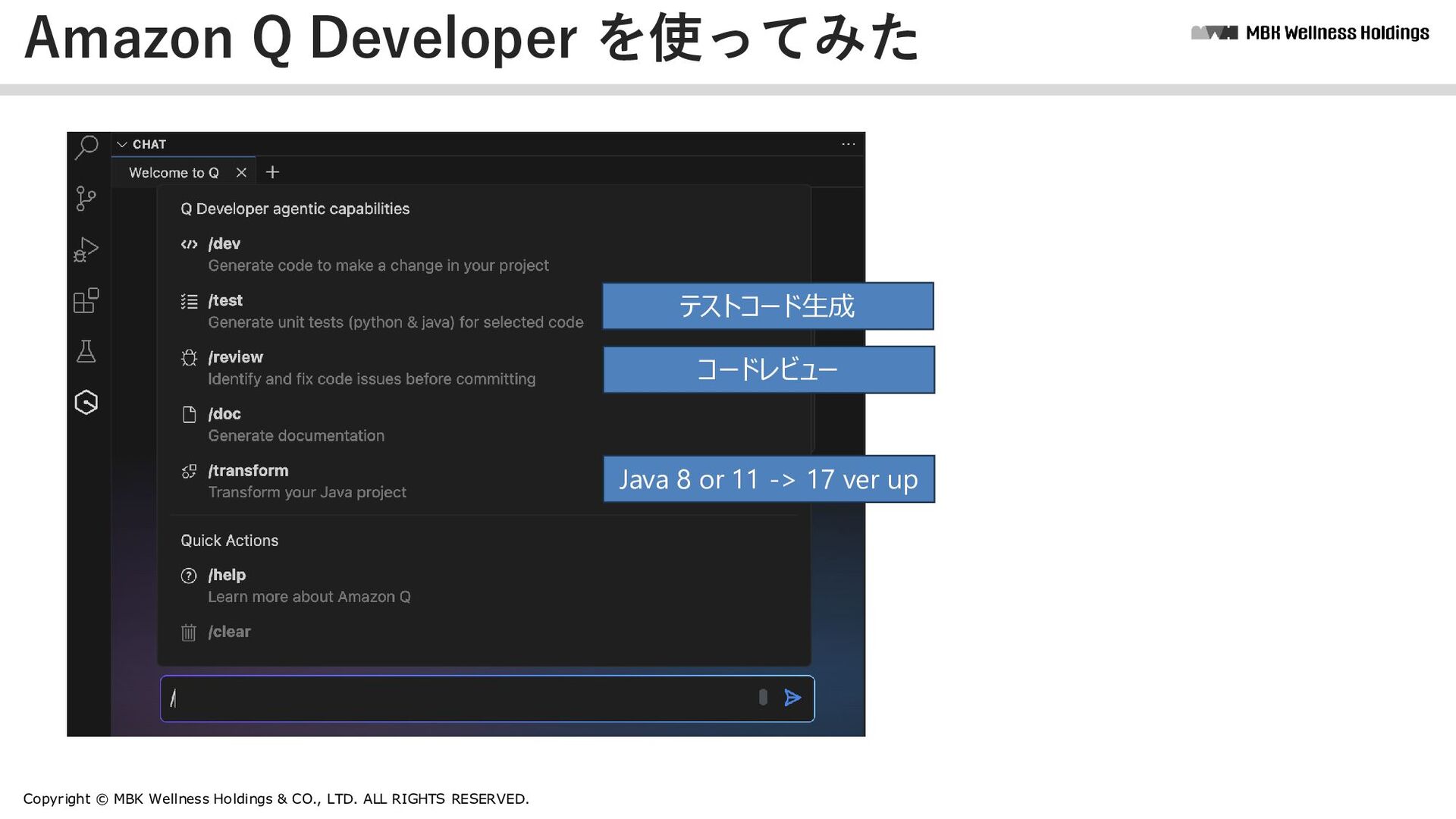Screen dimensions: 1456x819
Task: Add a new chat tab
Action: pos(273,173)
